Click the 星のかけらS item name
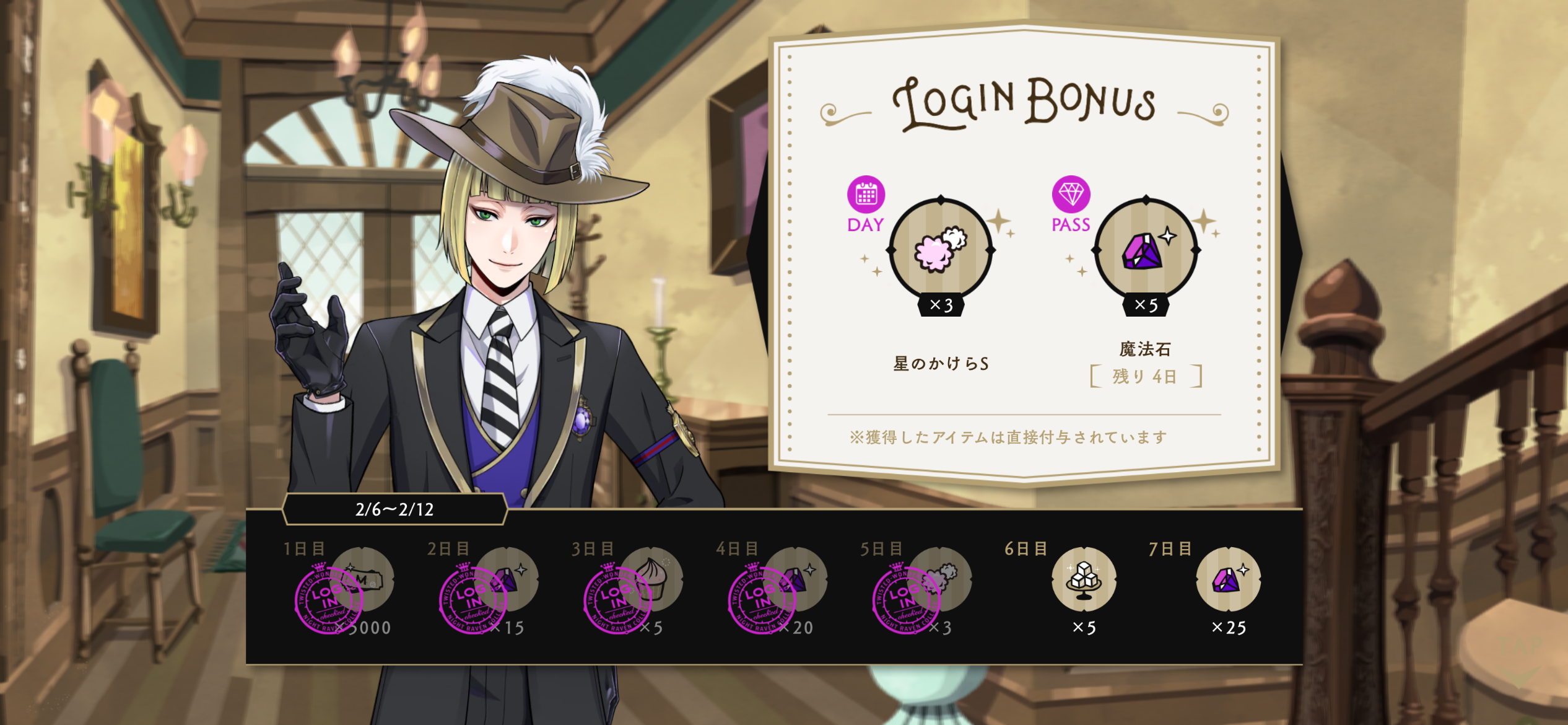This screenshot has width=1568, height=725. coord(941,363)
